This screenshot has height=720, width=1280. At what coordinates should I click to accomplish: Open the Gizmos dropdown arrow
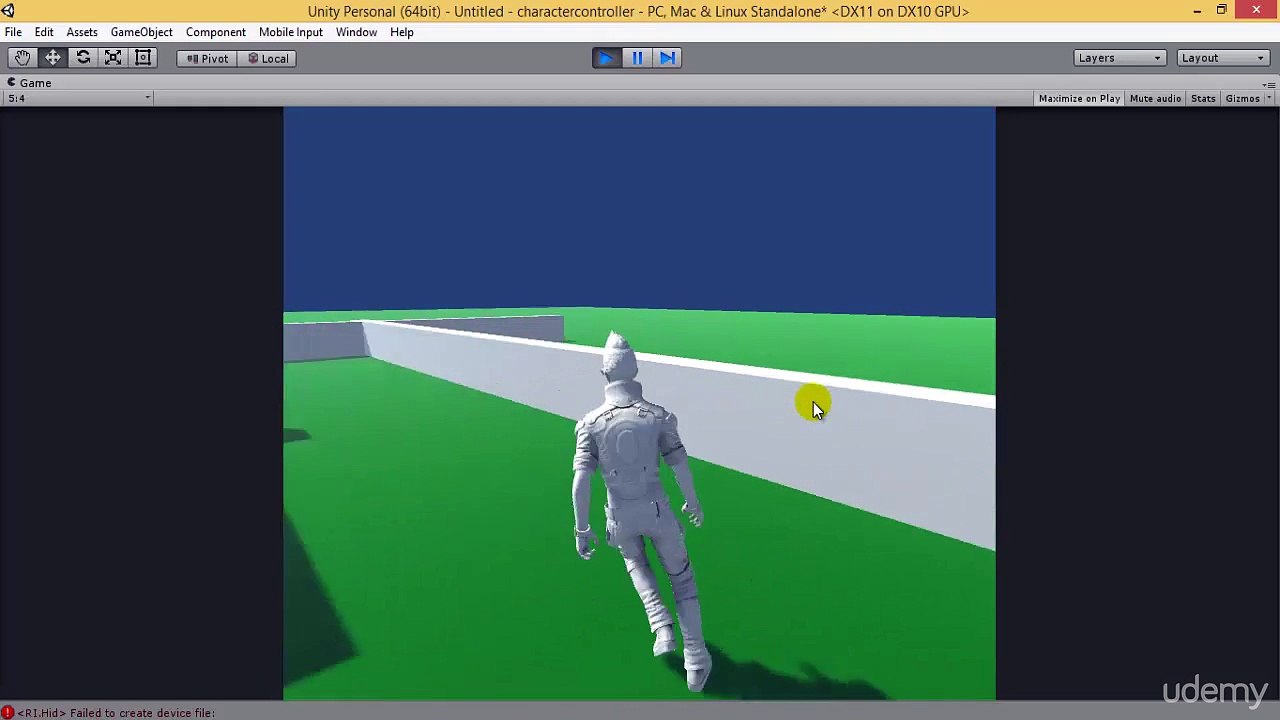pos(1268,98)
